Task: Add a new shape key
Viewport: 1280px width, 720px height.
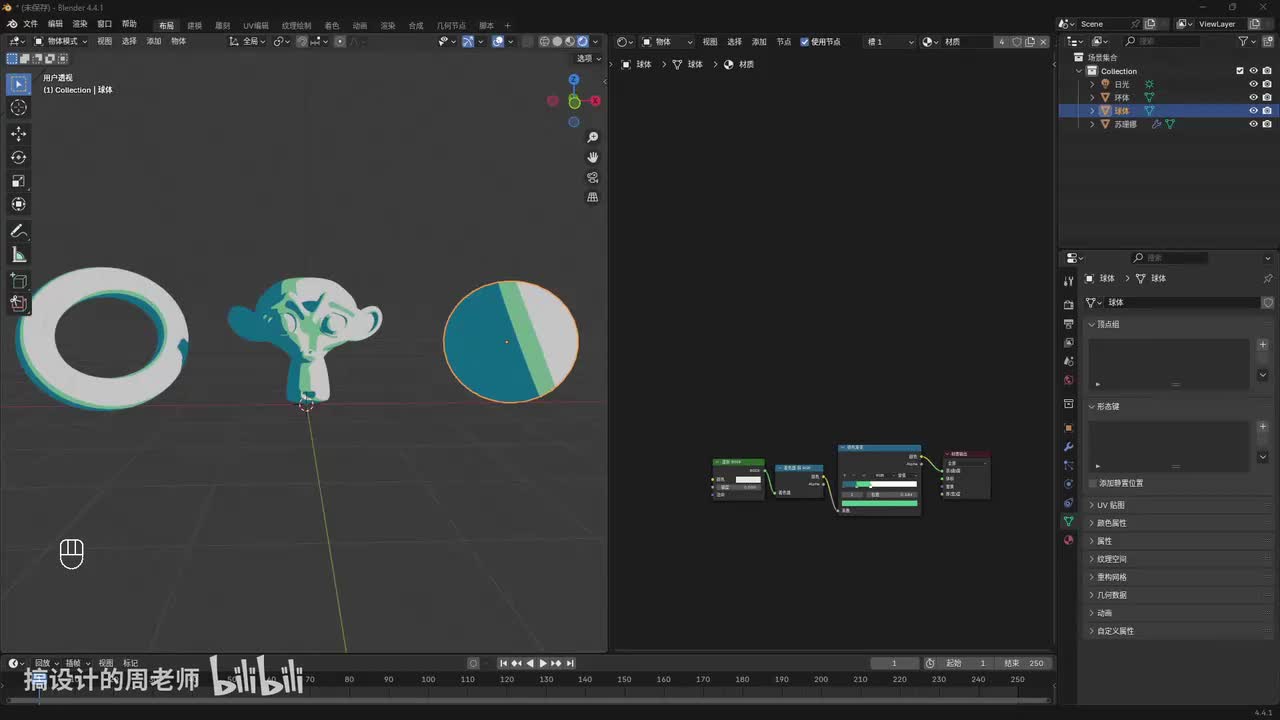Action: [x=1263, y=427]
